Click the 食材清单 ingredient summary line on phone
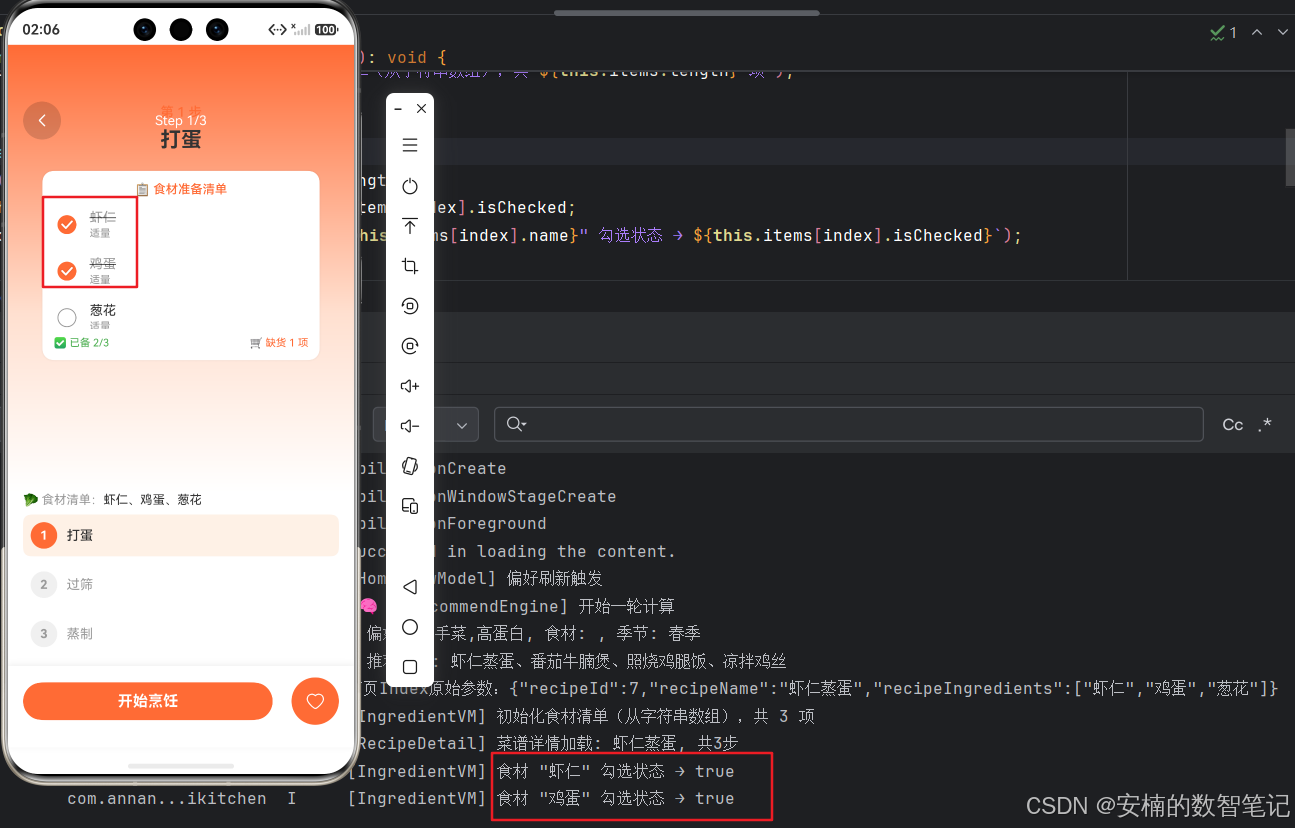The image size is (1295, 828). click(113, 499)
